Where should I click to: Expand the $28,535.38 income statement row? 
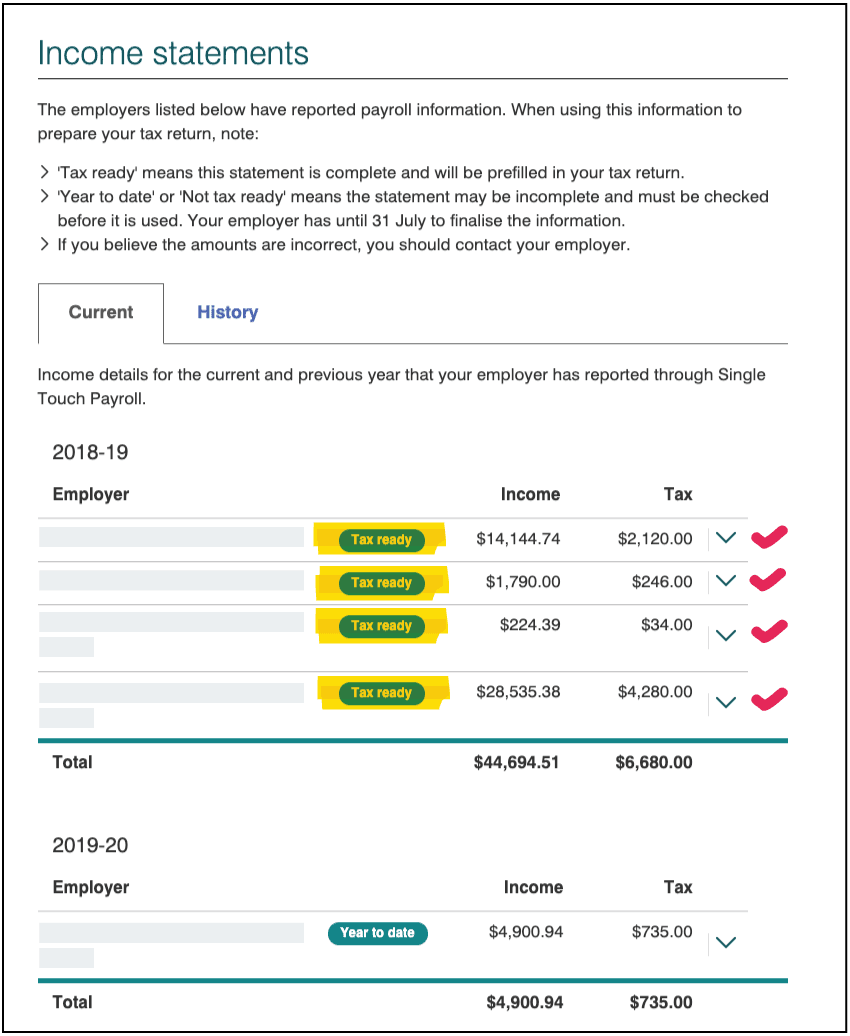tap(727, 701)
